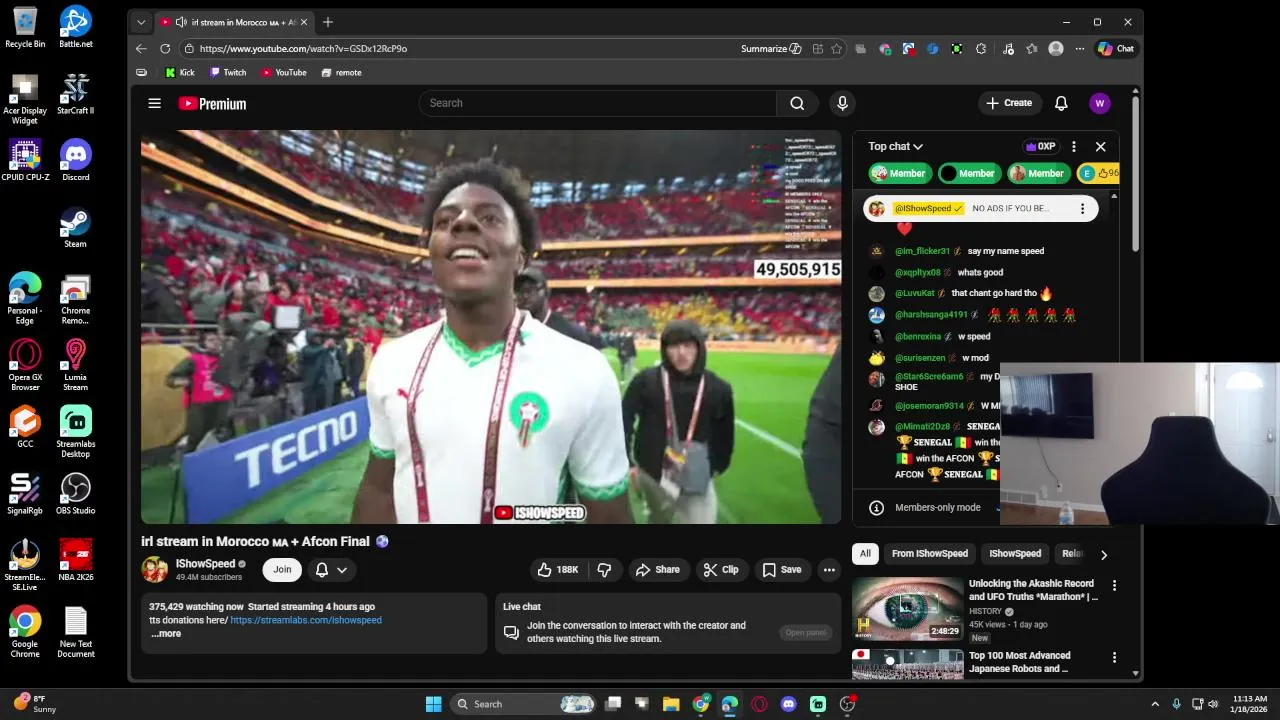Share the IShowSpeed stream

[x=657, y=570]
